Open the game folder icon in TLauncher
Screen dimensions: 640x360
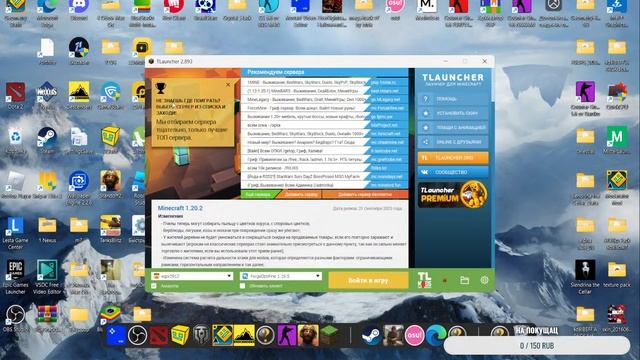(464, 280)
